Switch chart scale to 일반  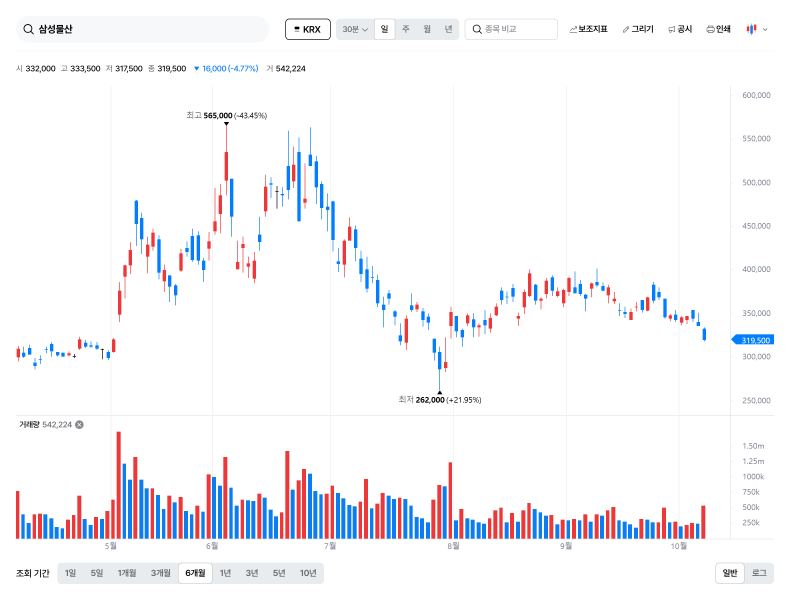click(730, 573)
